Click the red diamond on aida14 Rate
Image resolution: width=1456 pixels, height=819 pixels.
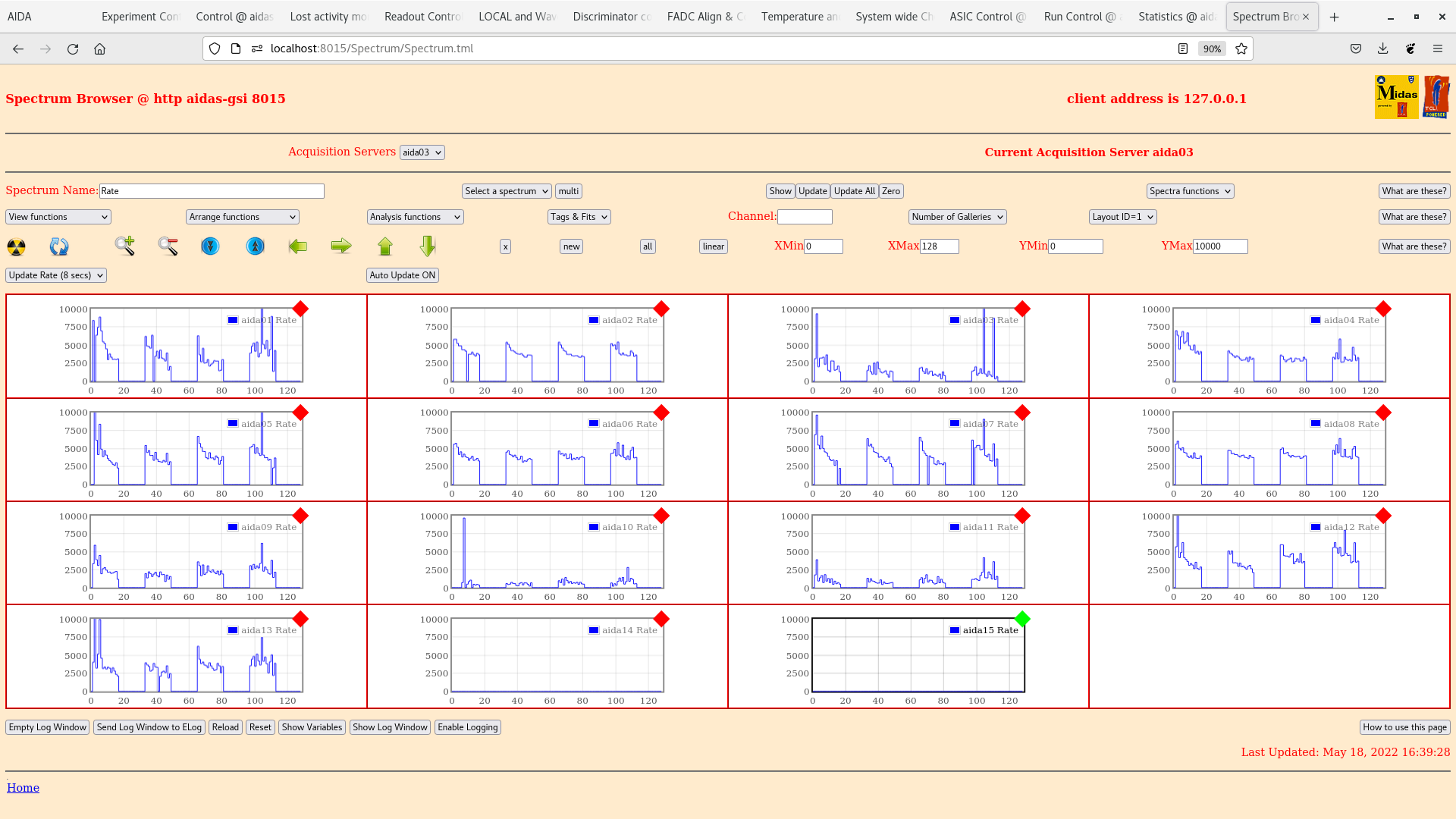(x=661, y=619)
